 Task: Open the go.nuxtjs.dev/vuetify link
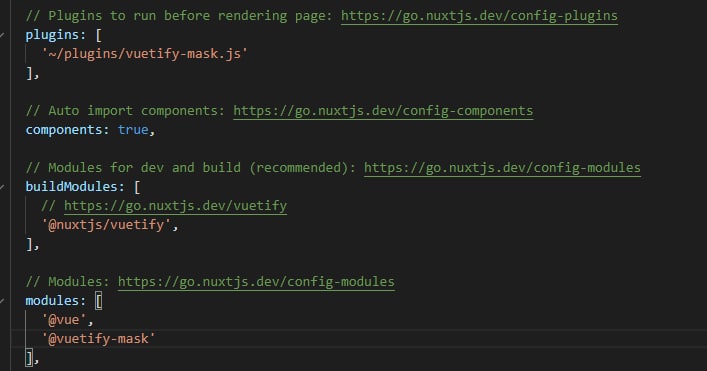tap(175, 206)
